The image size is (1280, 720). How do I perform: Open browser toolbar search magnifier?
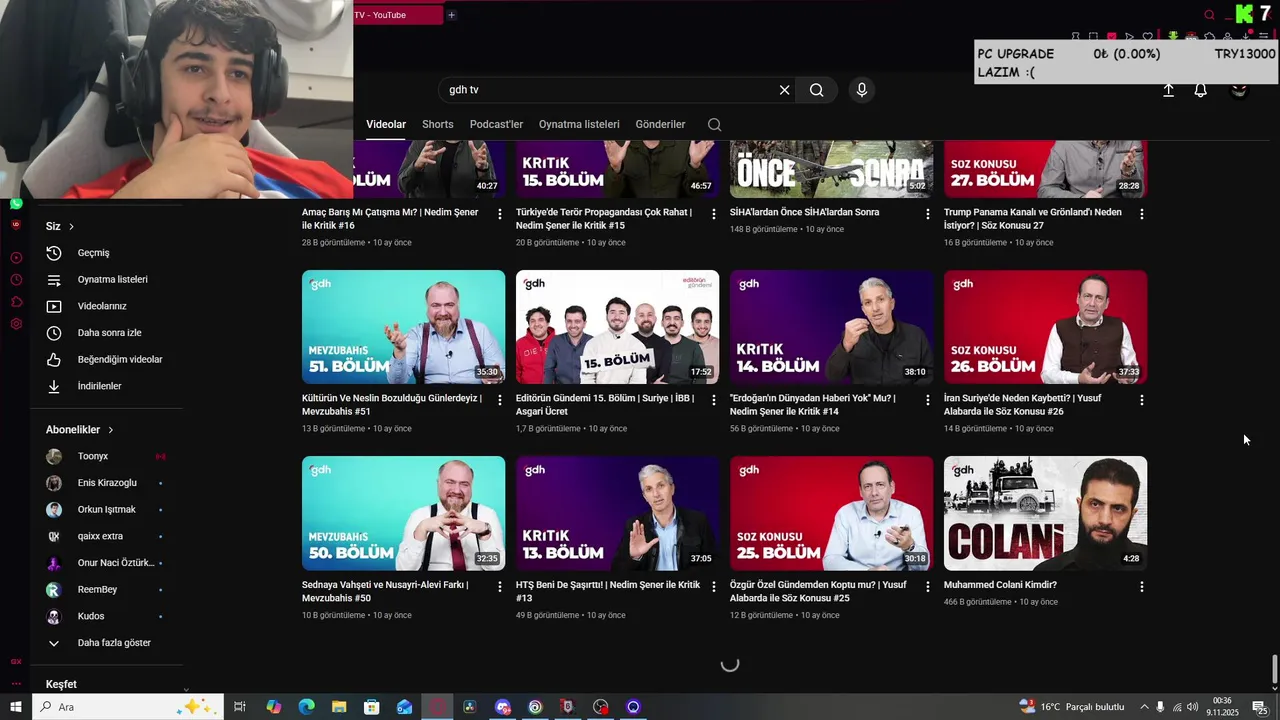(1210, 15)
